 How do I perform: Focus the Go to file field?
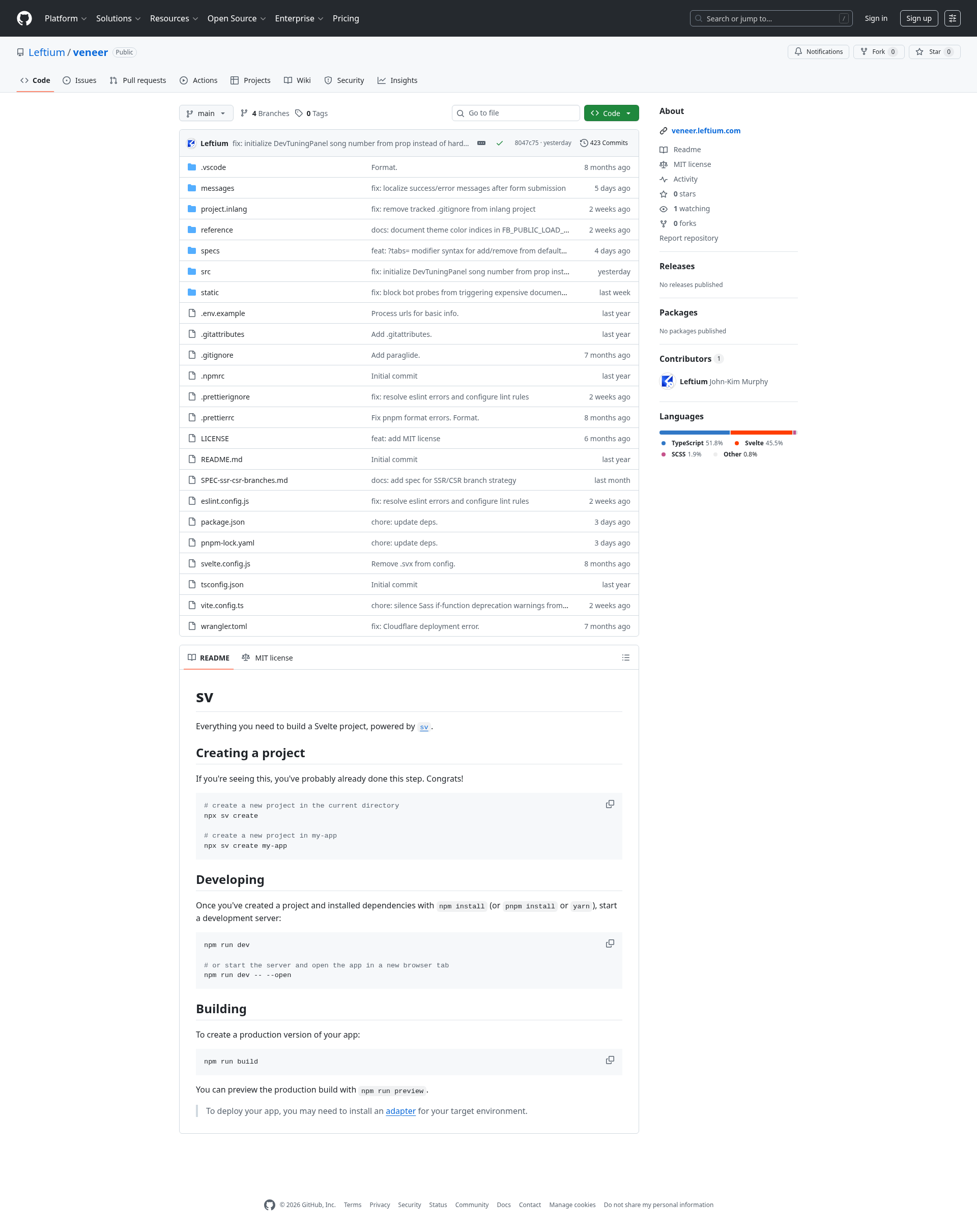[x=515, y=113]
